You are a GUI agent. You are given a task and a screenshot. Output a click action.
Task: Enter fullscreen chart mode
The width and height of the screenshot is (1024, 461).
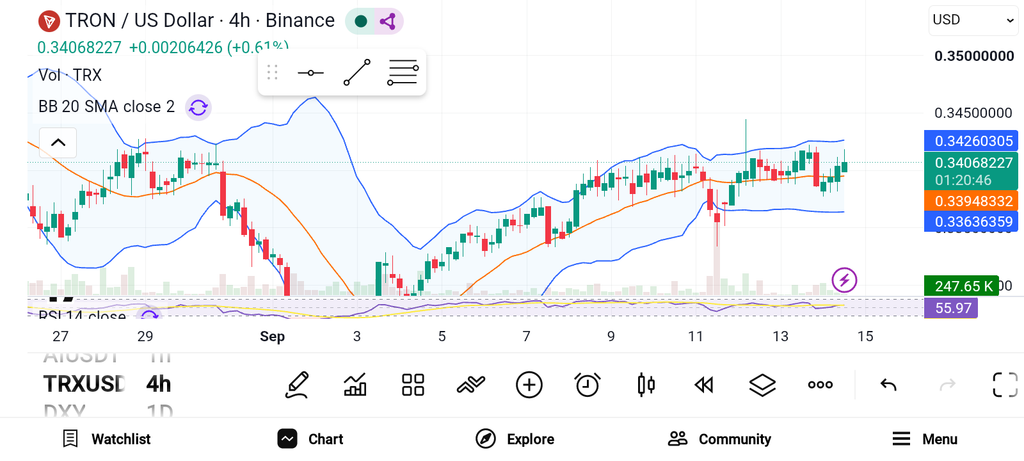click(x=1005, y=385)
